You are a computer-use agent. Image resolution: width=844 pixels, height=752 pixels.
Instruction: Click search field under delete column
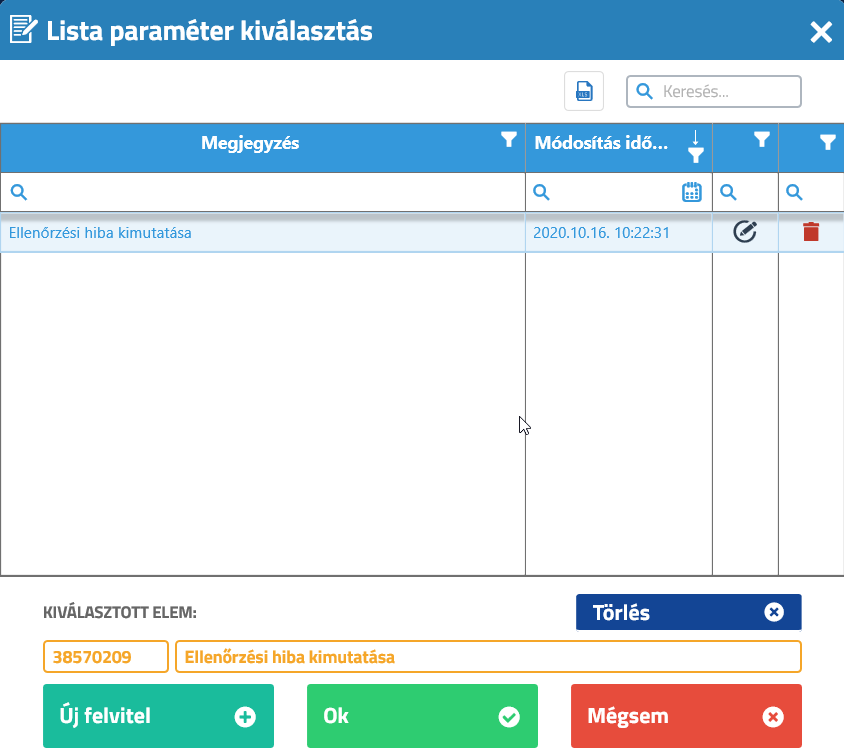coord(811,192)
